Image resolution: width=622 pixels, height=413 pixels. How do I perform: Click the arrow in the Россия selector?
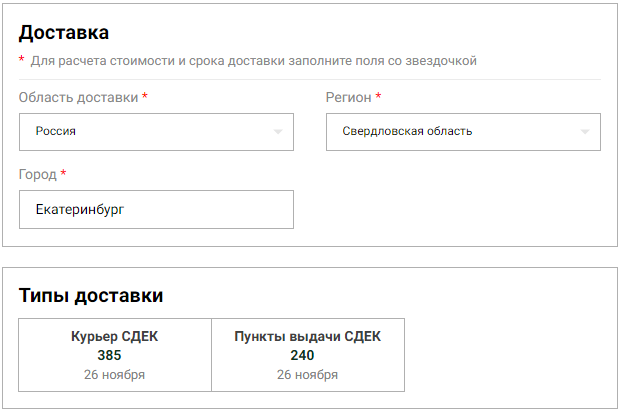[278, 132]
